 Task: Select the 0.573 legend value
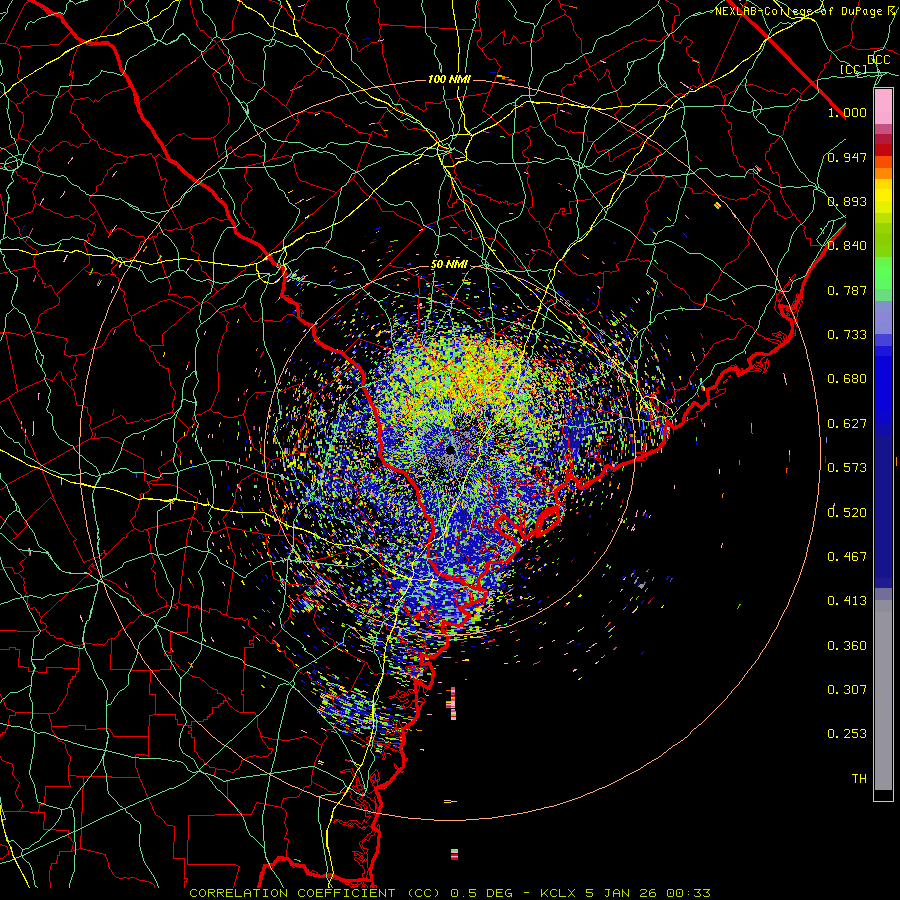[847, 468]
